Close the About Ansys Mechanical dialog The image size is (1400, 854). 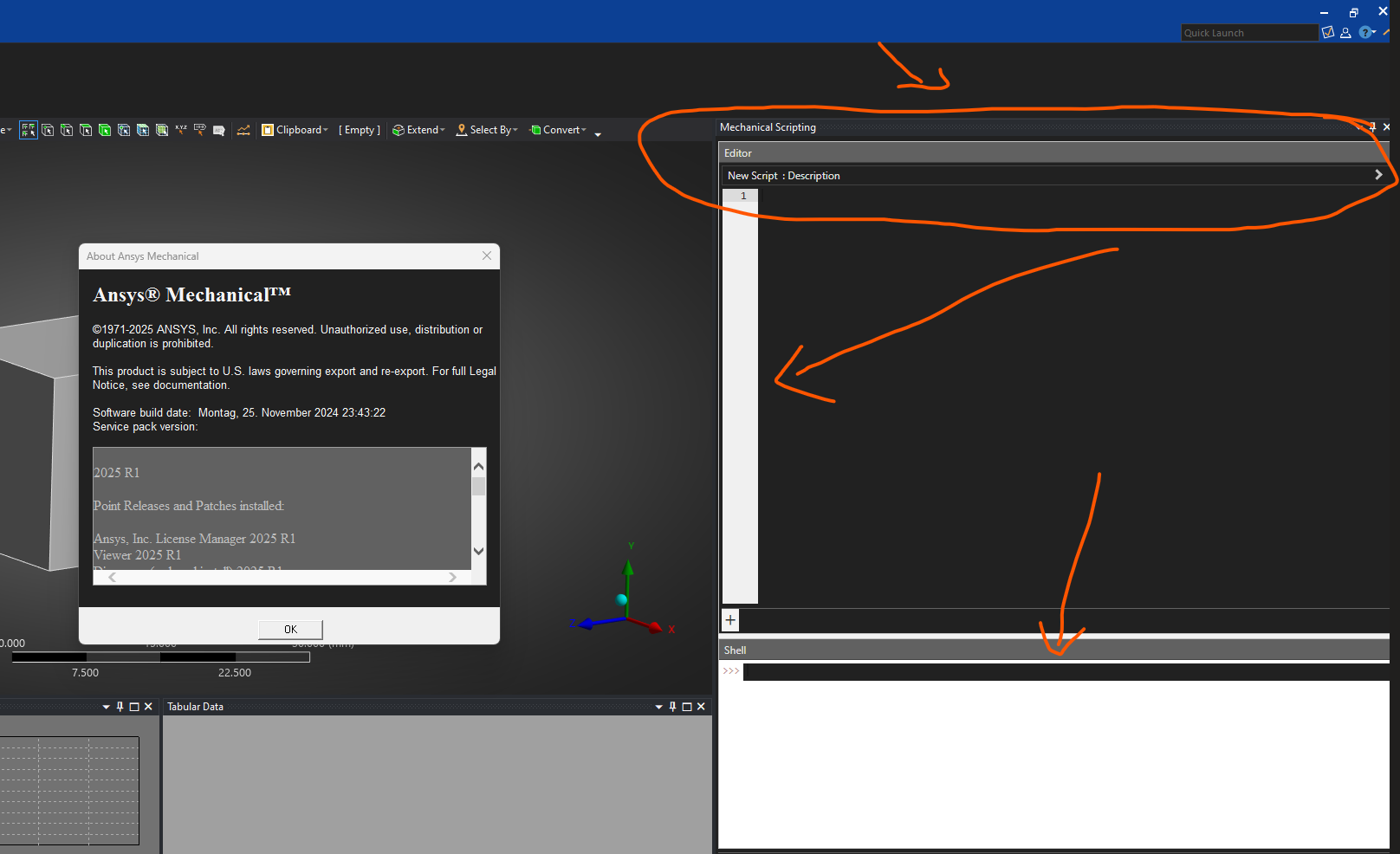coord(487,256)
